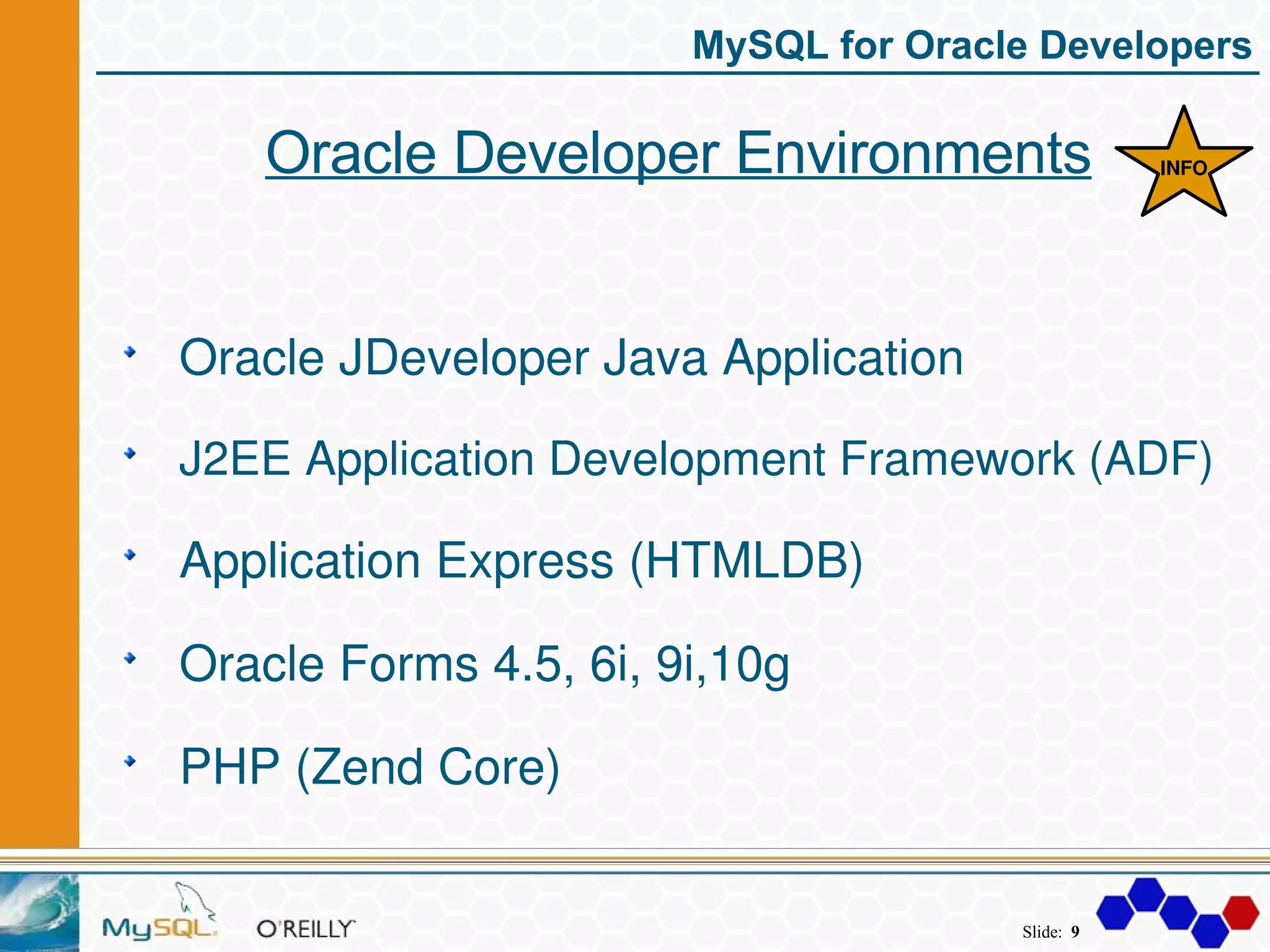
Task: Click bullet marker beside PHP line
Action: click(x=130, y=761)
